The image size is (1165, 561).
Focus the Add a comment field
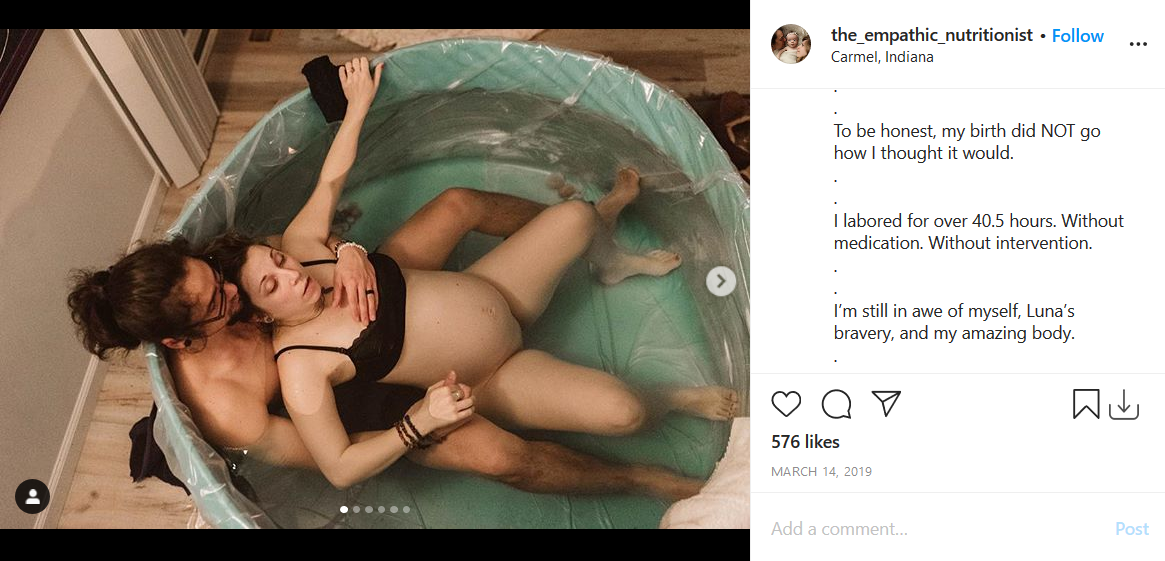coord(936,529)
